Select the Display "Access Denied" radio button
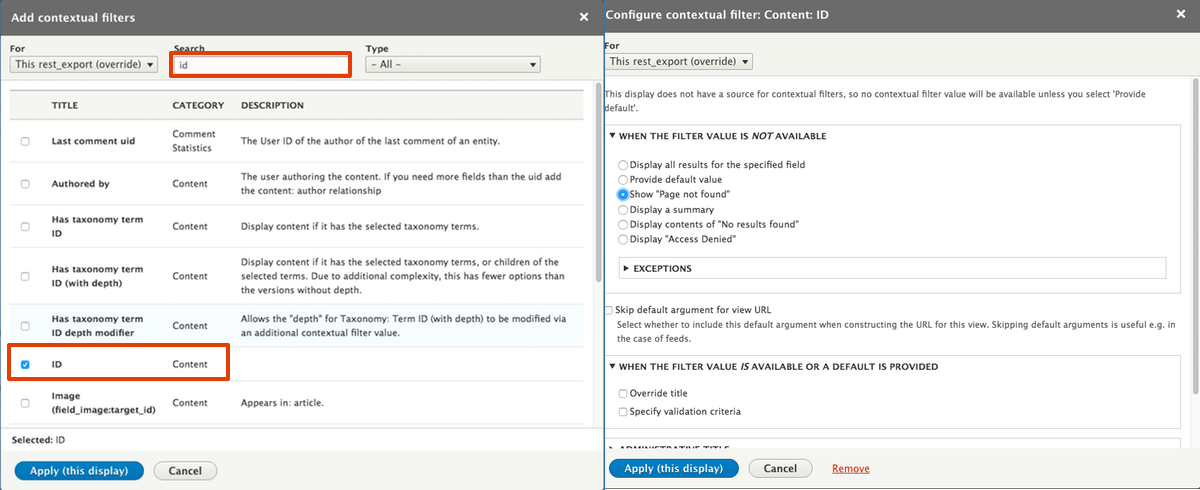Image resolution: width=1200 pixels, height=490 pixels. (x=624, y=240)
